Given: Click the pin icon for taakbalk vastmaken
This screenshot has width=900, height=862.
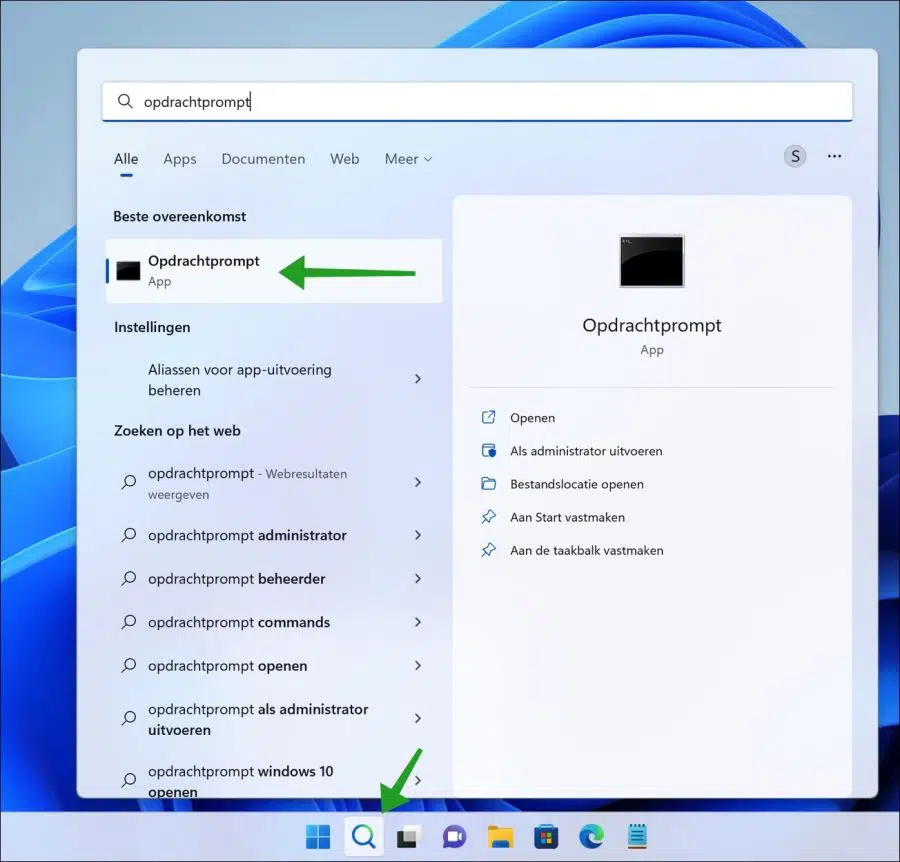Looking at the screenshot, I should pyautogui.click(x=488, y=550).
